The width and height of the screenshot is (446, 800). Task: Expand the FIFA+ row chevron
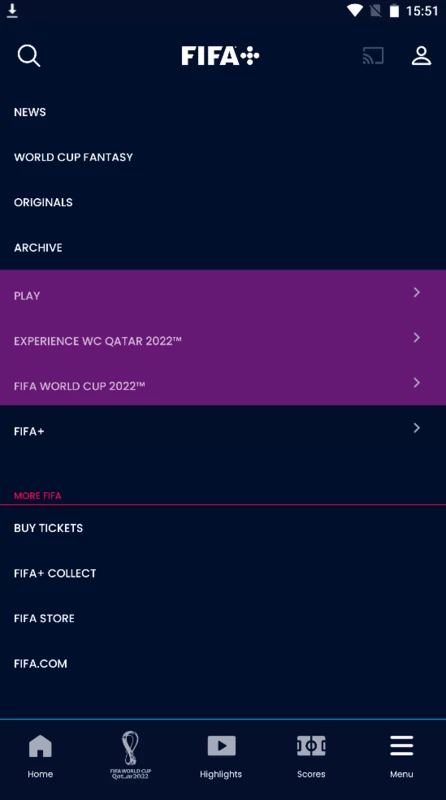416,428
